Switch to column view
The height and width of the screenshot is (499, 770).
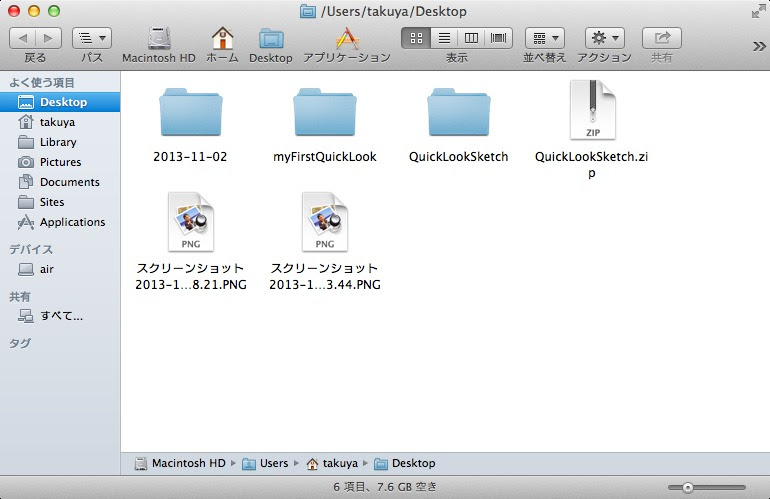tap(471, 38)
